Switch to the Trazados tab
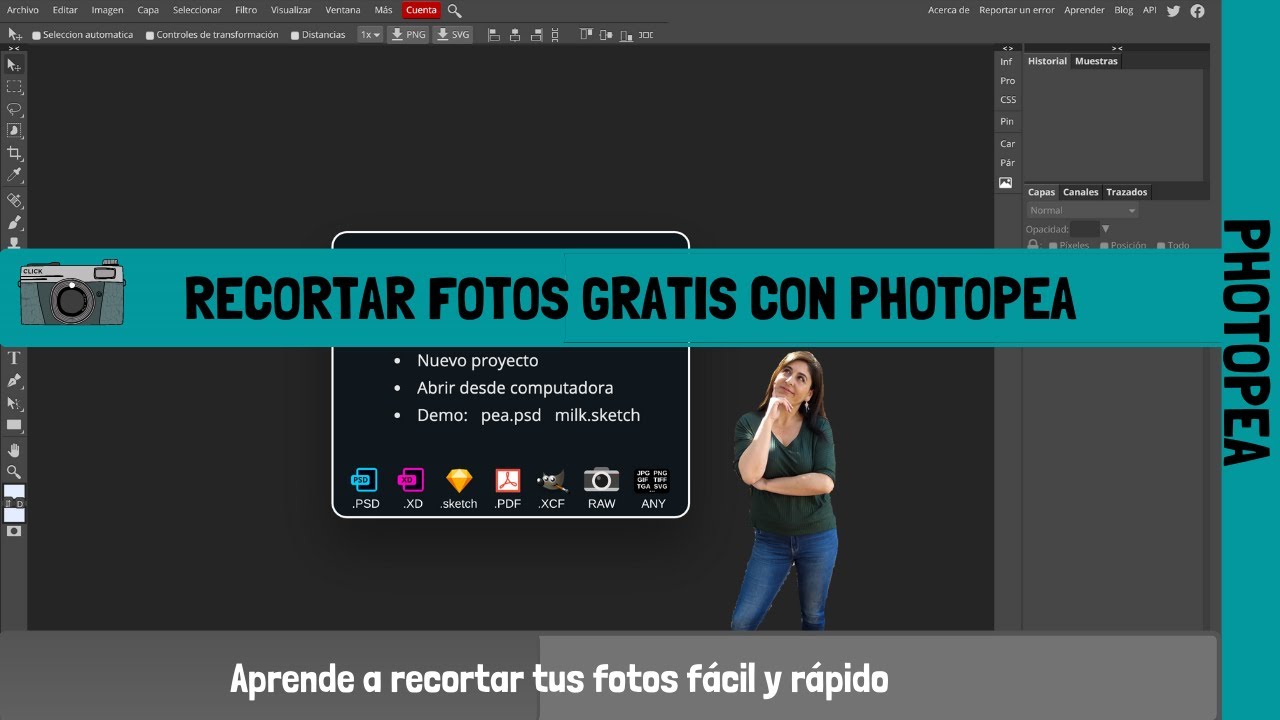Image resolution: width=1280 pixels, height=720 pixels. point(1127,192)
